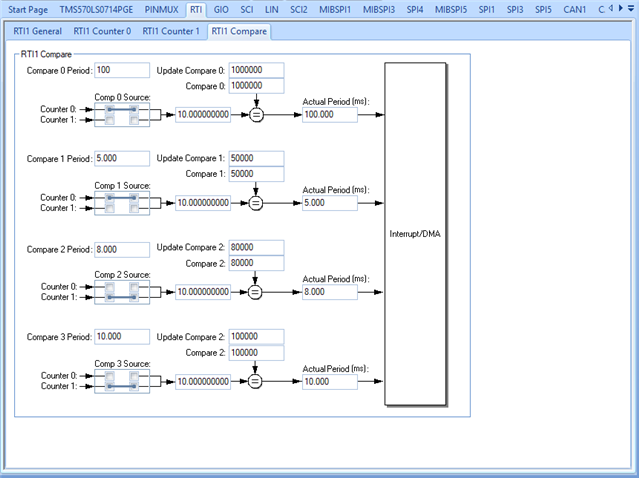
Task: Click the Comp 2 source frequency field
Action: [203, 292]
